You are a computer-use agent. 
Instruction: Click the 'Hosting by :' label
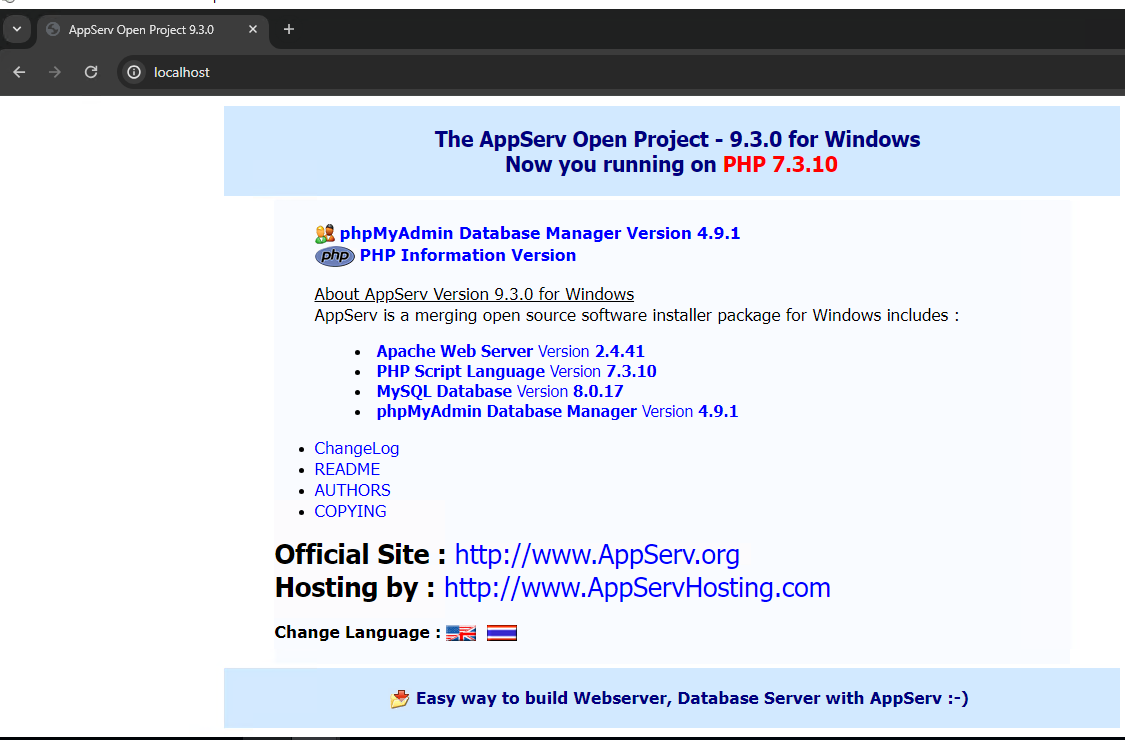354,588
